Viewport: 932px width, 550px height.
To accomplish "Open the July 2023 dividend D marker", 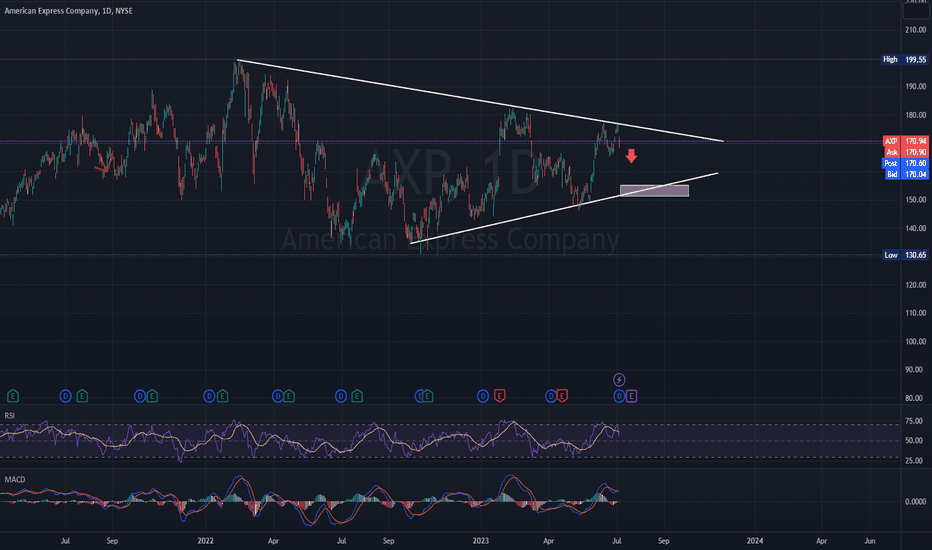I will [619, 396].
